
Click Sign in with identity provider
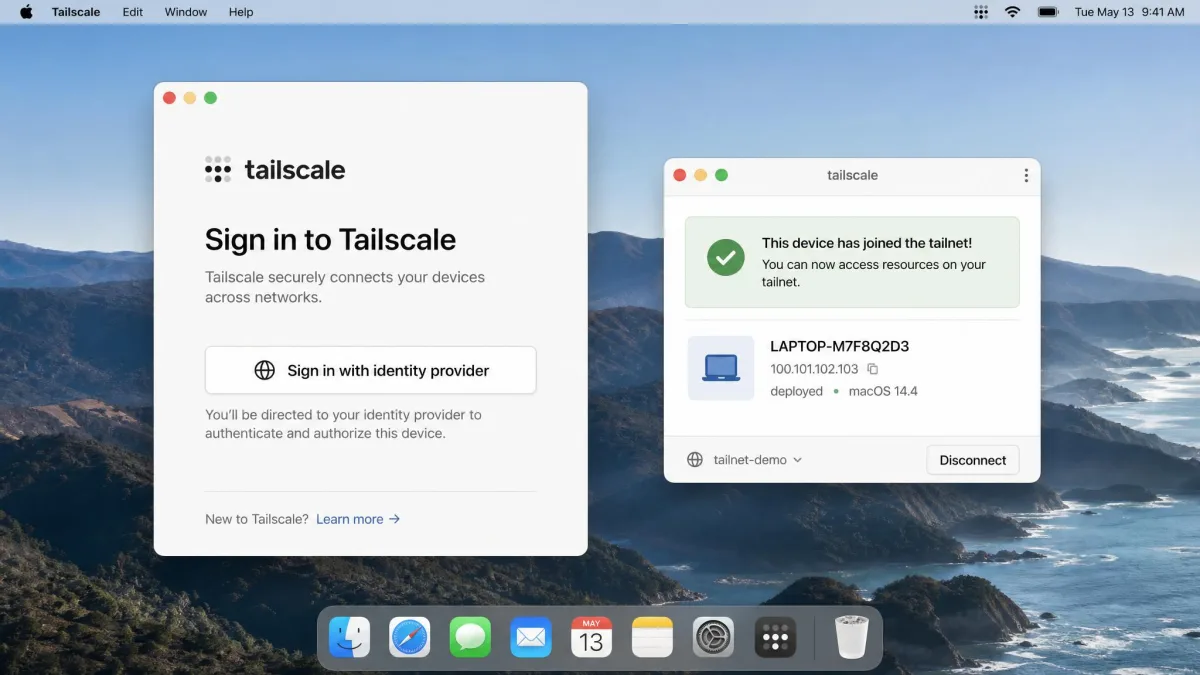click(371, 370)
